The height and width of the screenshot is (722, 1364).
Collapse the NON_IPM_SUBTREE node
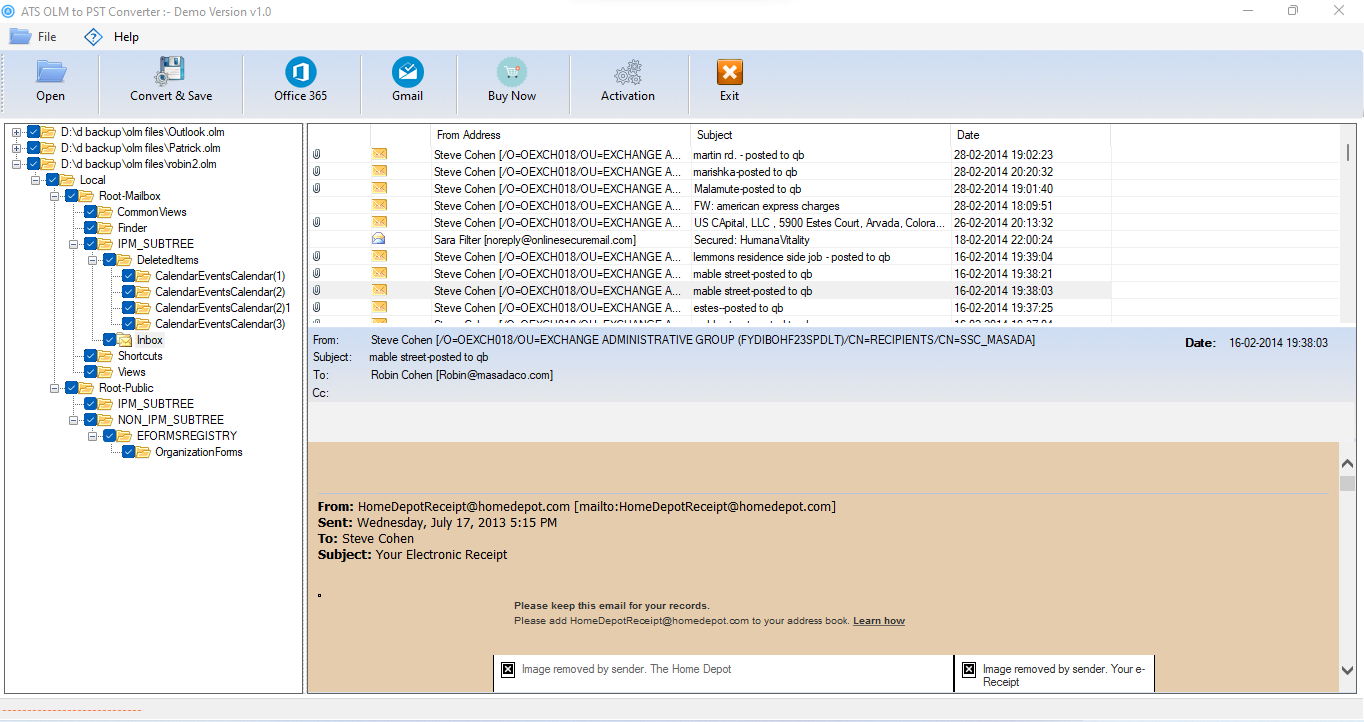(x=73, y=420)
